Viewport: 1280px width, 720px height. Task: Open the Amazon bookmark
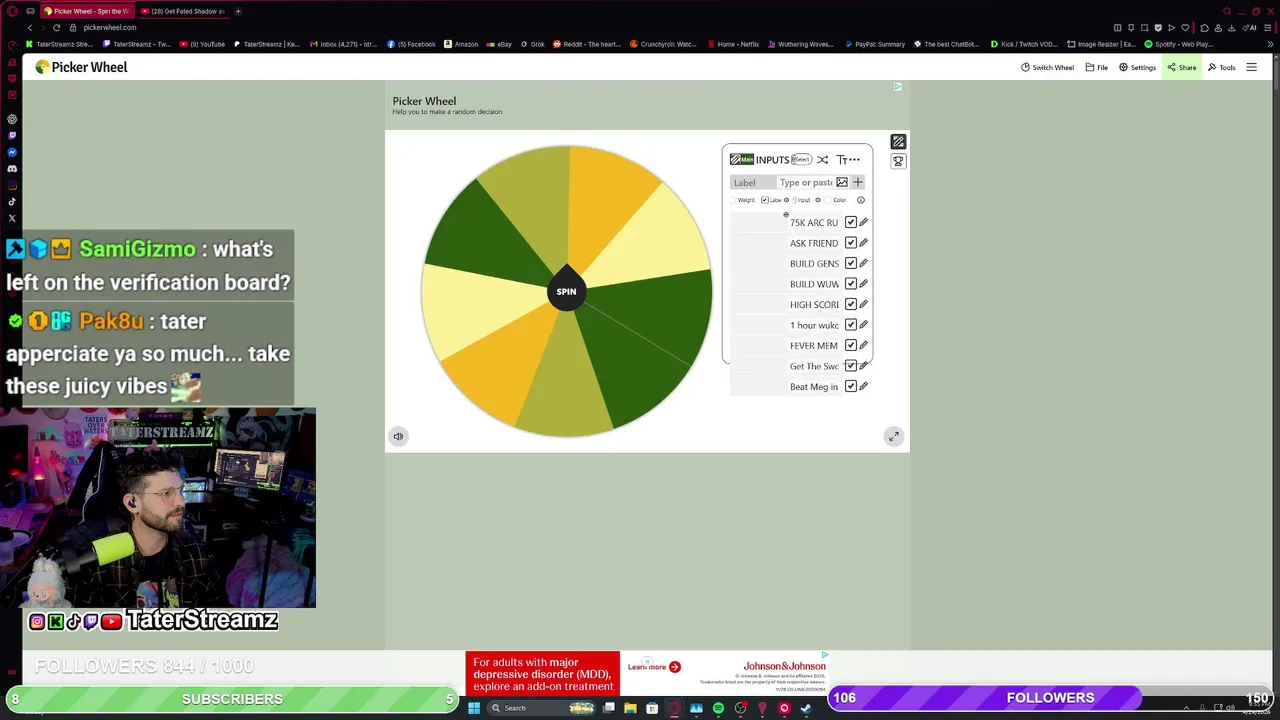click(x=461, y=44)
